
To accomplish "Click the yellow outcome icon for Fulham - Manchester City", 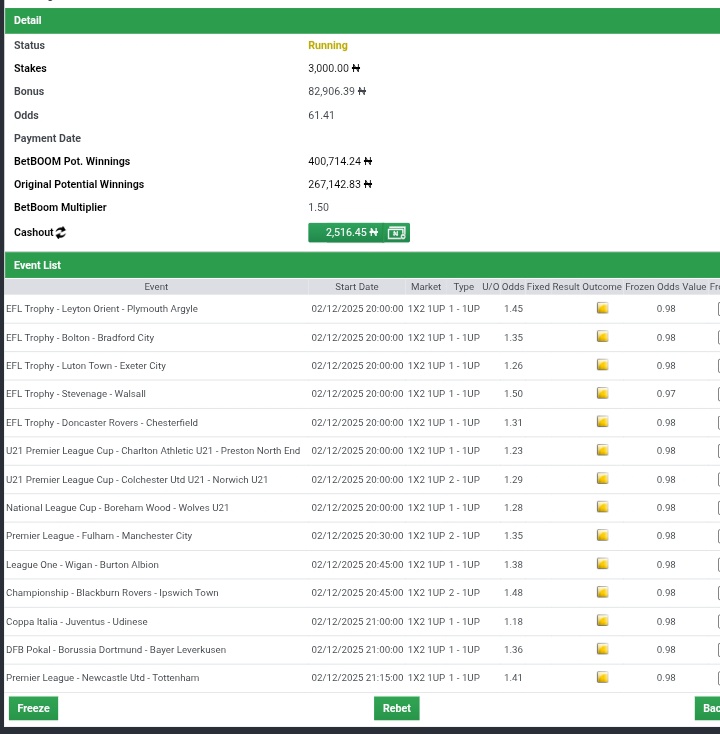I will [602, 535].
